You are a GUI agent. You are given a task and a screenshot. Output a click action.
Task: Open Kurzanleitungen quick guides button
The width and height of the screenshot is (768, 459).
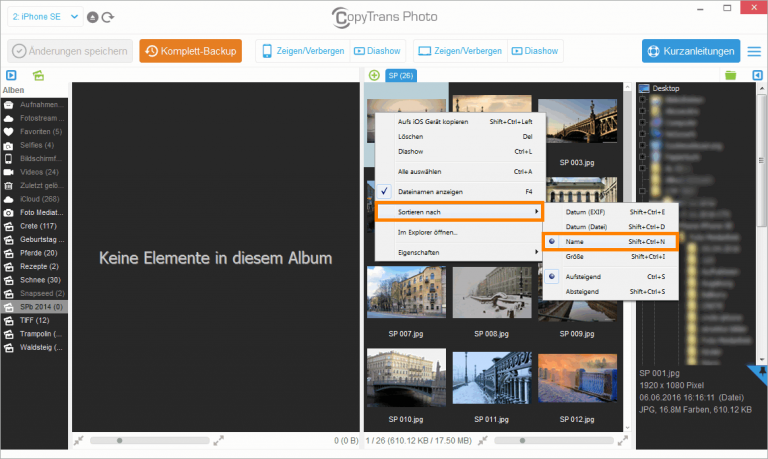pyautogui.click(x=690, y=51)
